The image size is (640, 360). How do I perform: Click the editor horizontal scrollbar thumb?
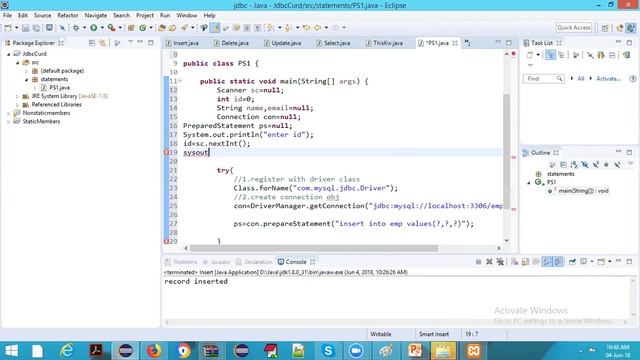pyautogui.click(x=314, y=248)
